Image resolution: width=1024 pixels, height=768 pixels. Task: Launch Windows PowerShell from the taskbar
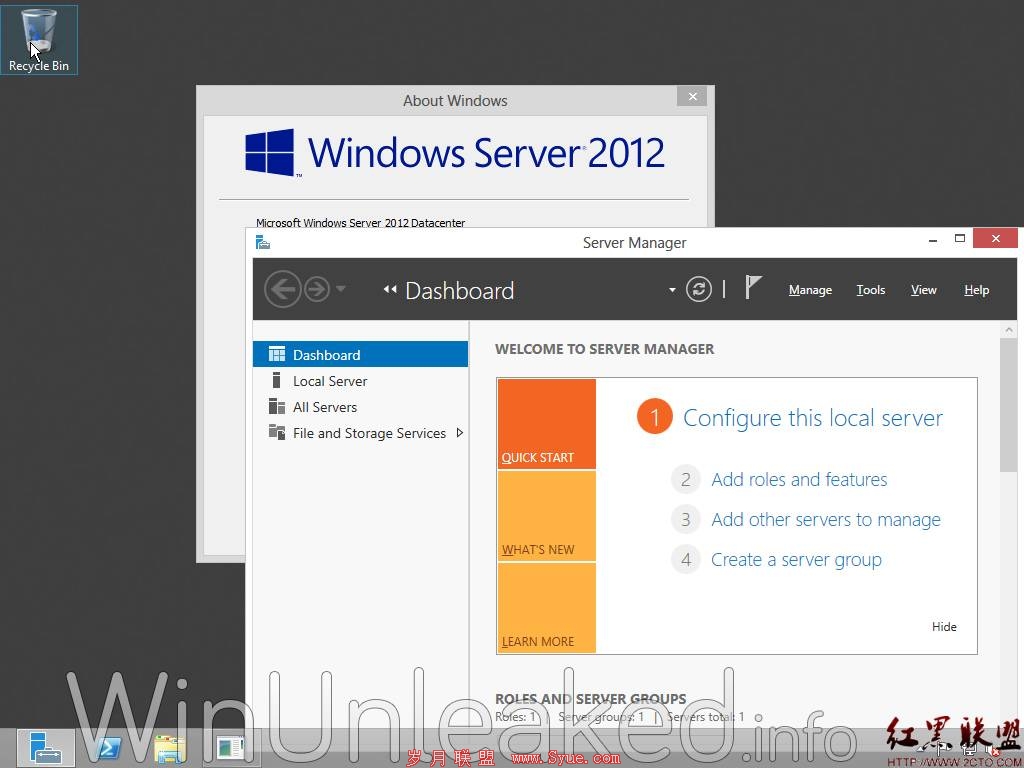pos(107,748)
